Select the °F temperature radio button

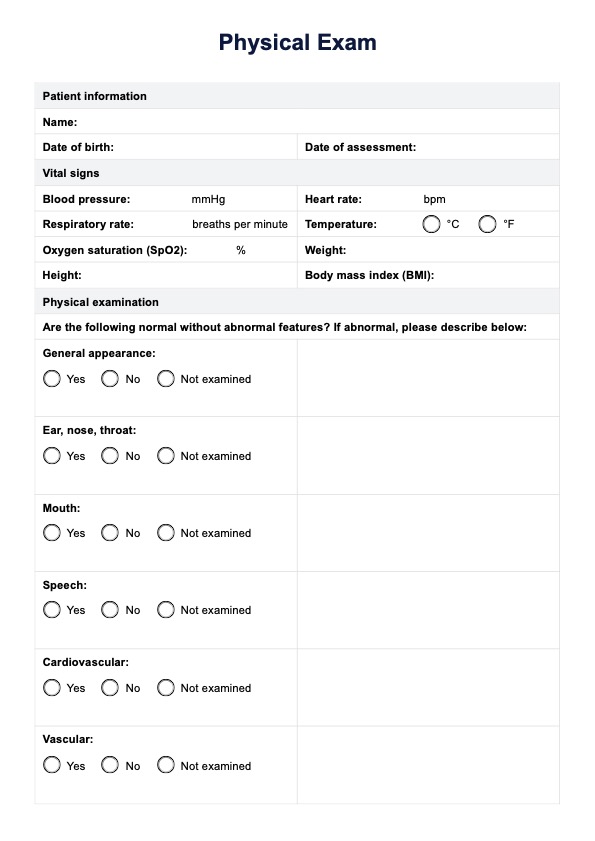tap(487, 224)
